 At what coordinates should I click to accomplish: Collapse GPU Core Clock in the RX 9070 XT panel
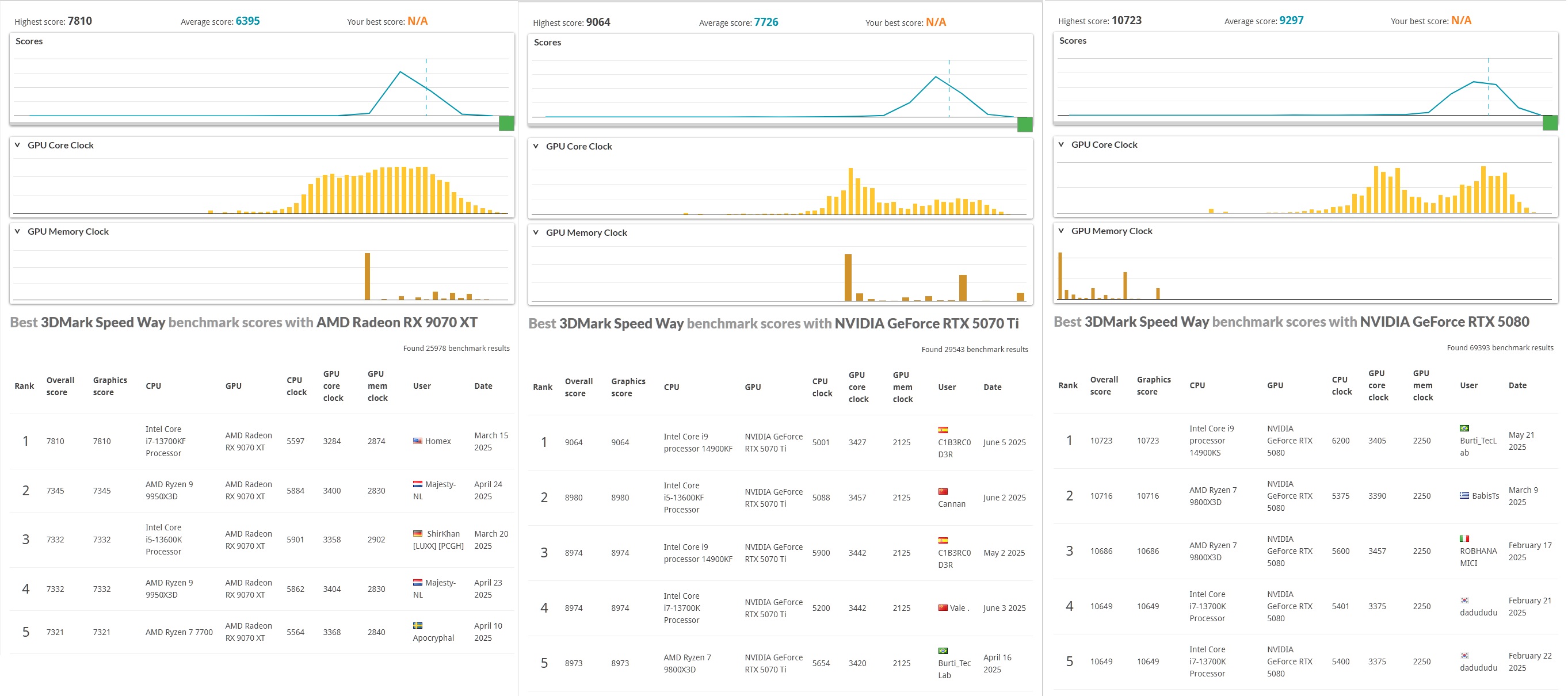pyautogui.click(x=18, y=146)
